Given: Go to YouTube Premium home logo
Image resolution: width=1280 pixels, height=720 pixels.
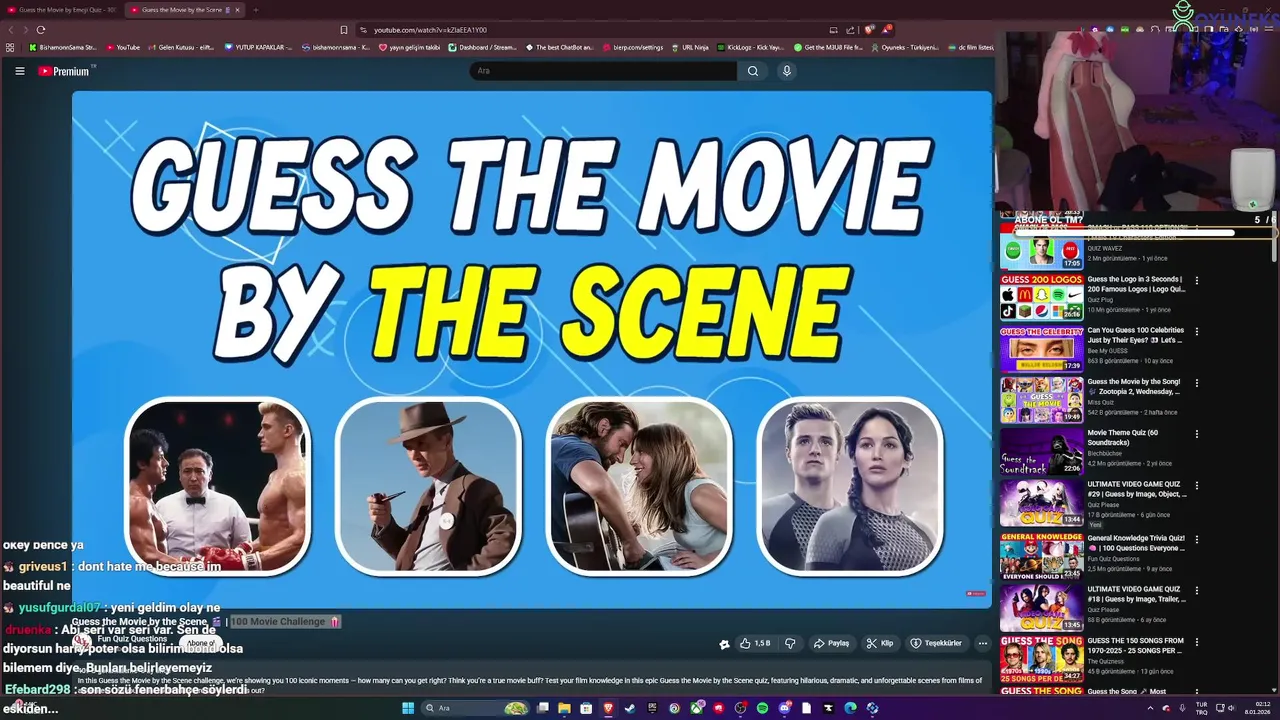Looking at the screenshot, I should [x=64, y=71].
